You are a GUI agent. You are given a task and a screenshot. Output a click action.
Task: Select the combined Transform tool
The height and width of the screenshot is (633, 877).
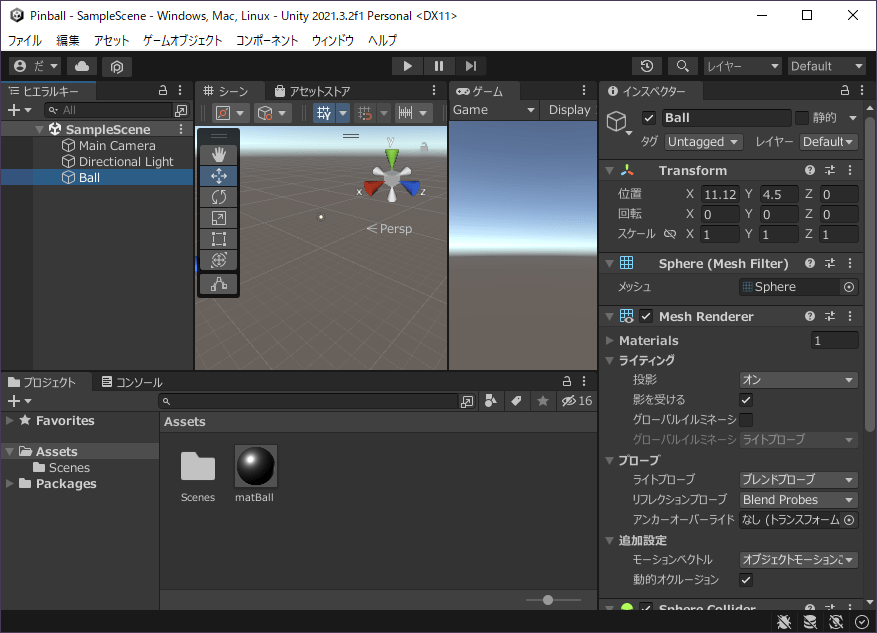(219, 260)
